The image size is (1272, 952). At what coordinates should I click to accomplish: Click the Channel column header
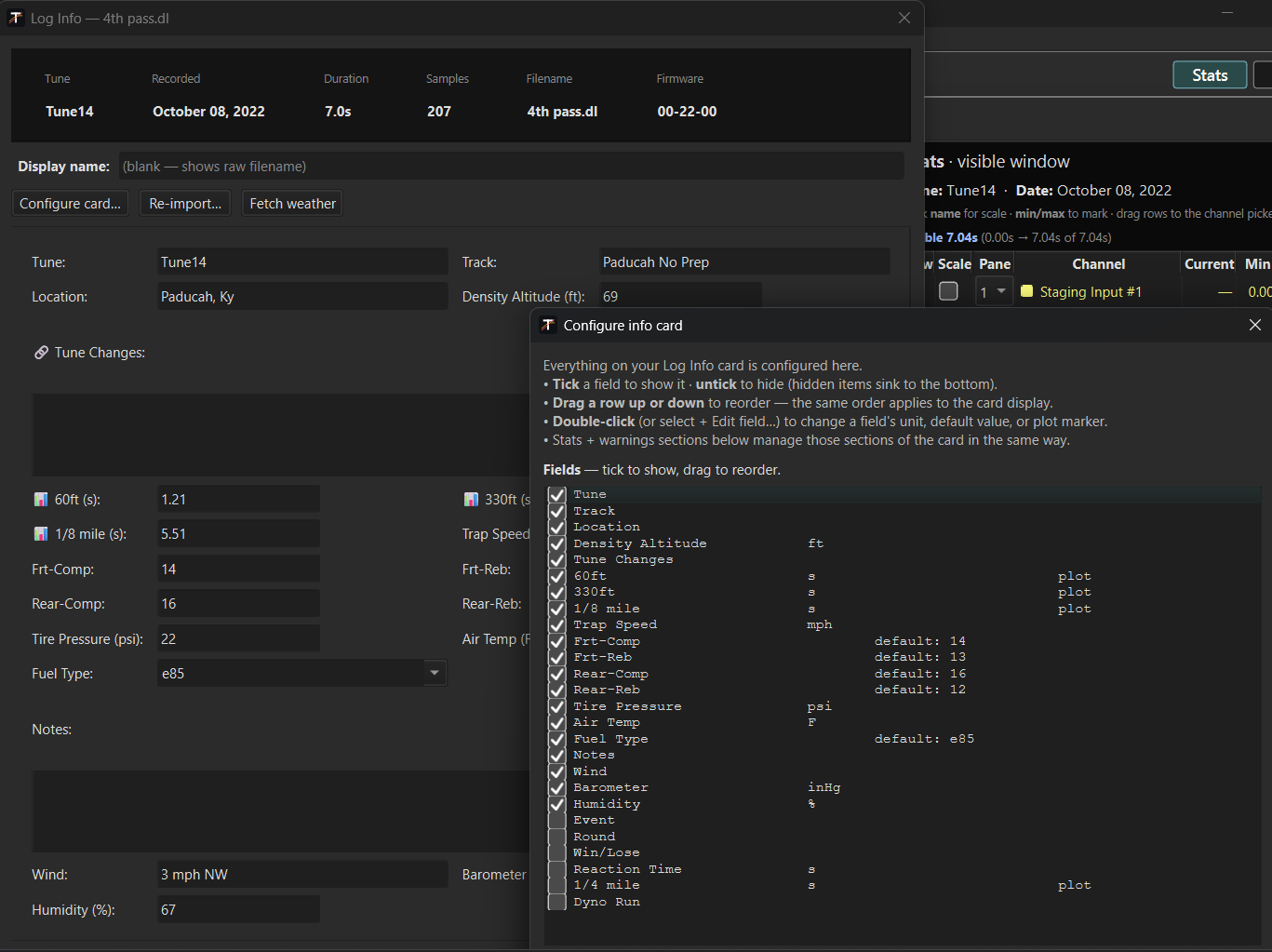point(1098,264)
